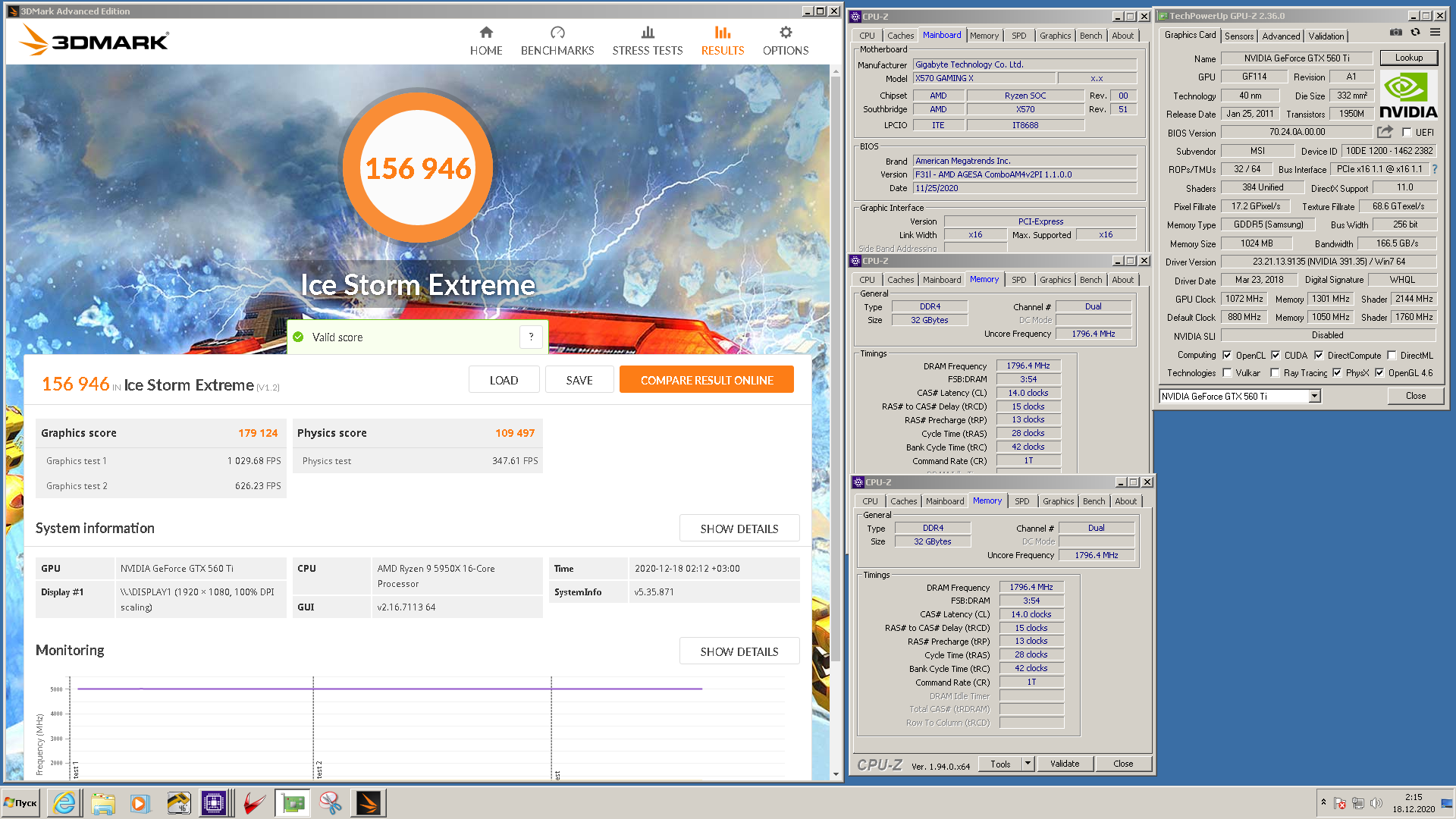Switch to 3DMark taskbar icon
1456x819 pixels.
[x=368, y=803]
